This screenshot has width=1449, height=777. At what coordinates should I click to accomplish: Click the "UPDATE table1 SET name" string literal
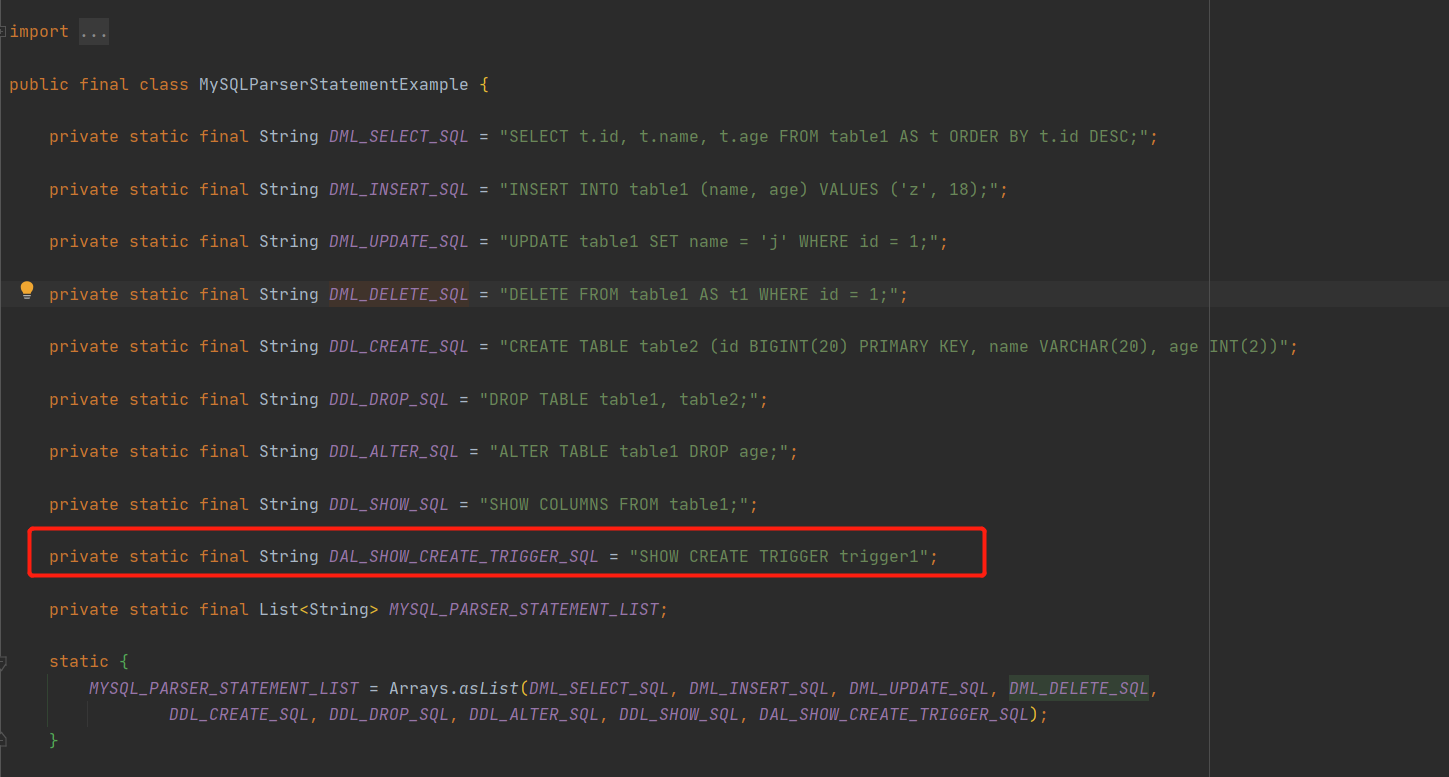click(718, 242)
